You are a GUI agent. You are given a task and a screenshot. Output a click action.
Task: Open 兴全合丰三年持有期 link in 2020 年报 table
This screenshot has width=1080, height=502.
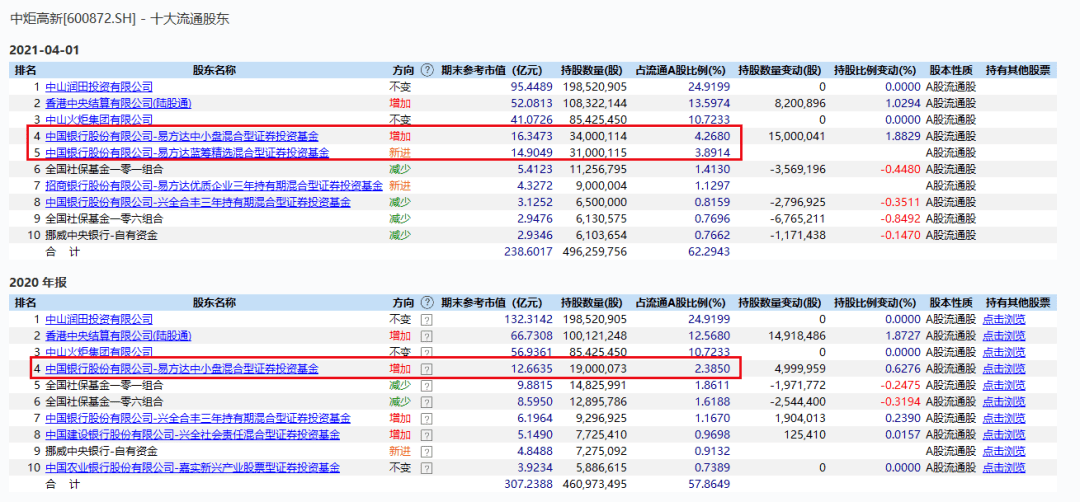(x=198, y=419)
